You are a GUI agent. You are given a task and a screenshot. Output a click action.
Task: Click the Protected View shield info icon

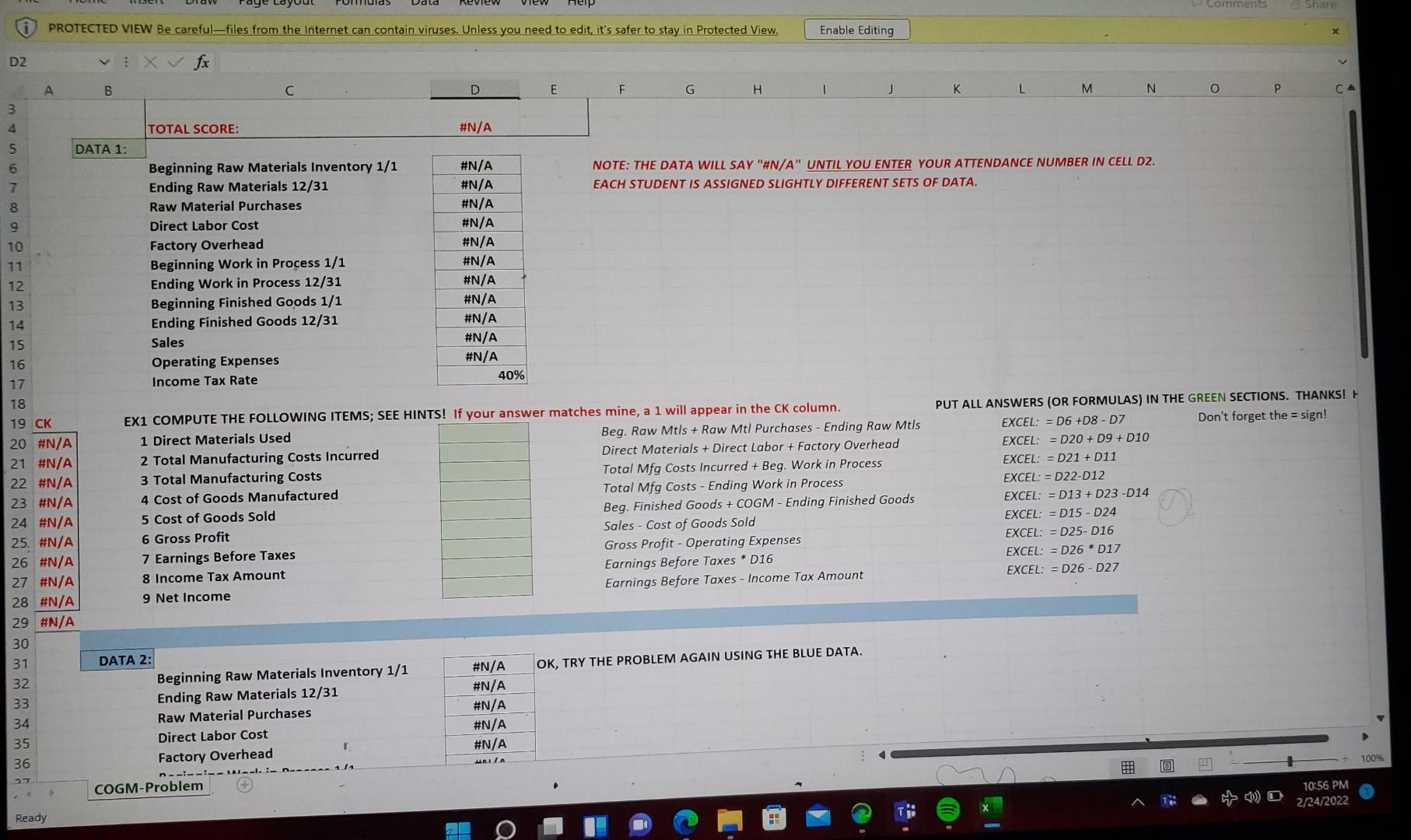[26, 30]
